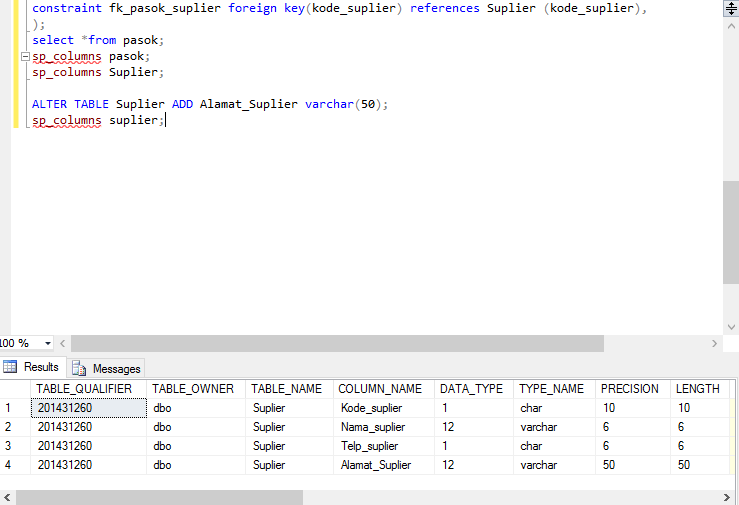Click the editor horizontal scroll right arrow
Image resolution: width=739 pixels, height=505 pixels.
(714, 343)
